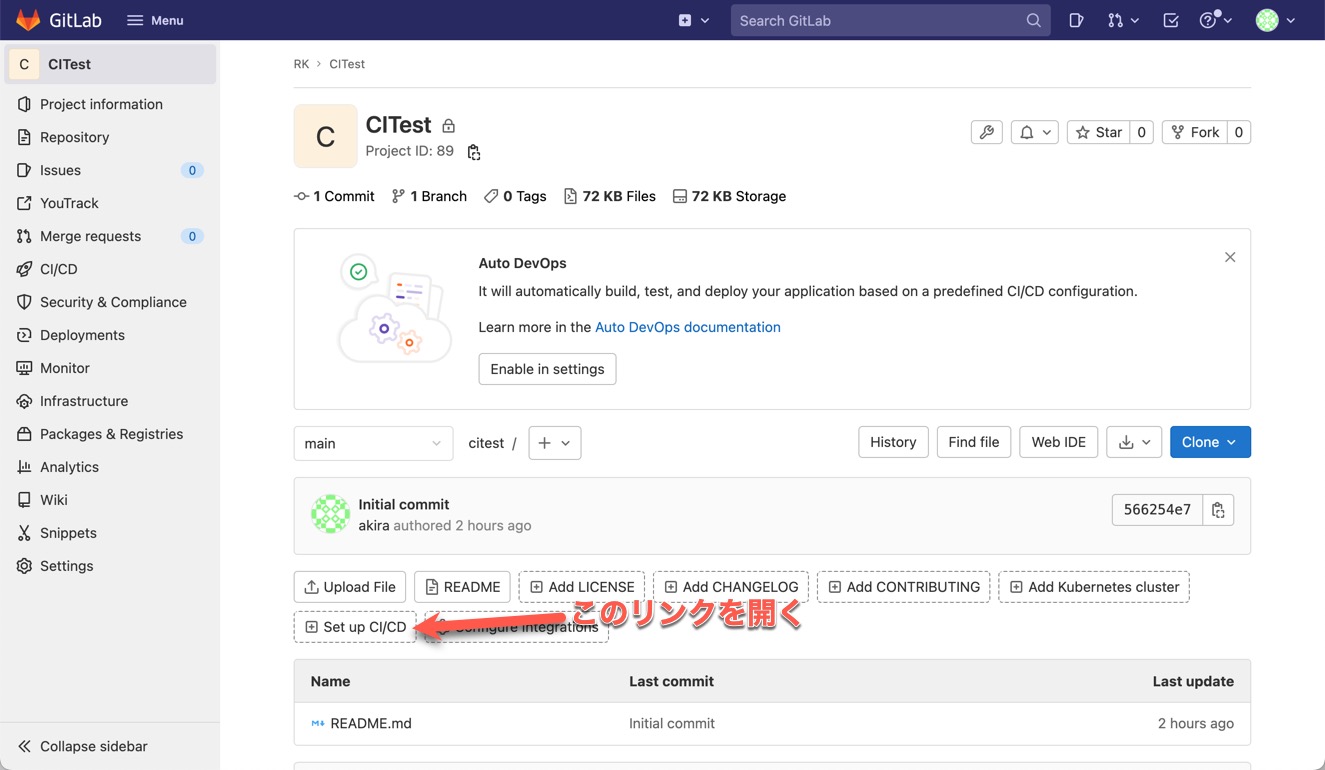
Task: Open the 1 Commit link
Action: coord(334,196)
